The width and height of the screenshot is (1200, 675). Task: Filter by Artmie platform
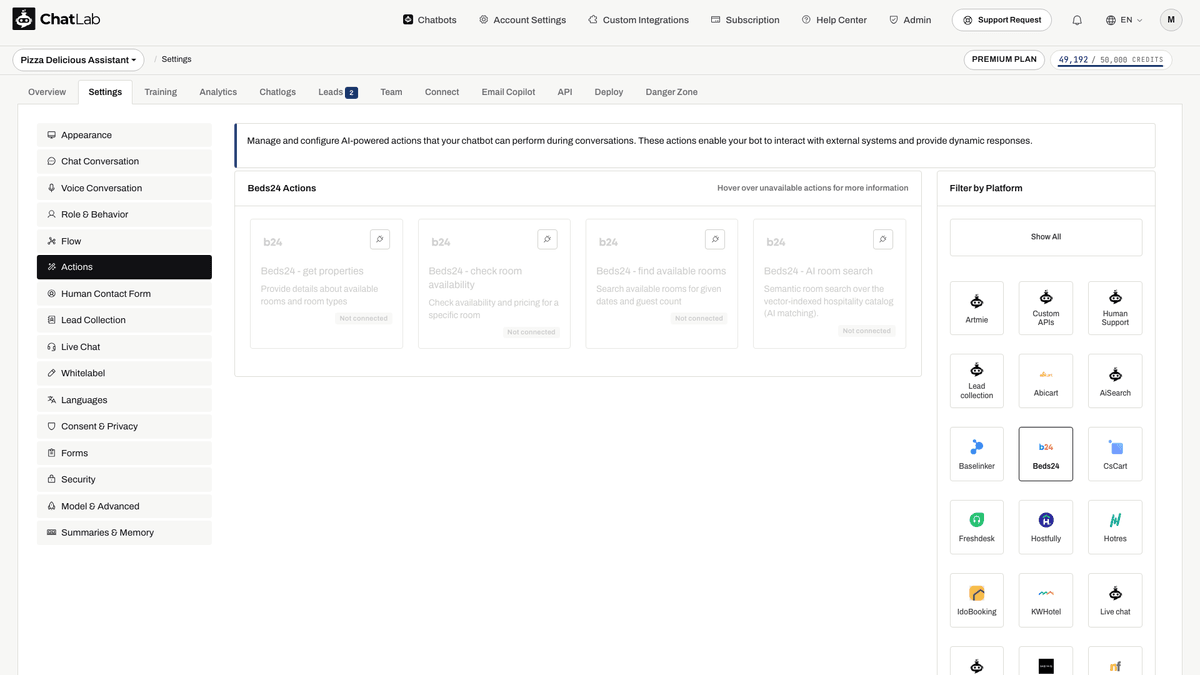pyautogui.click(x=977, y=308)
